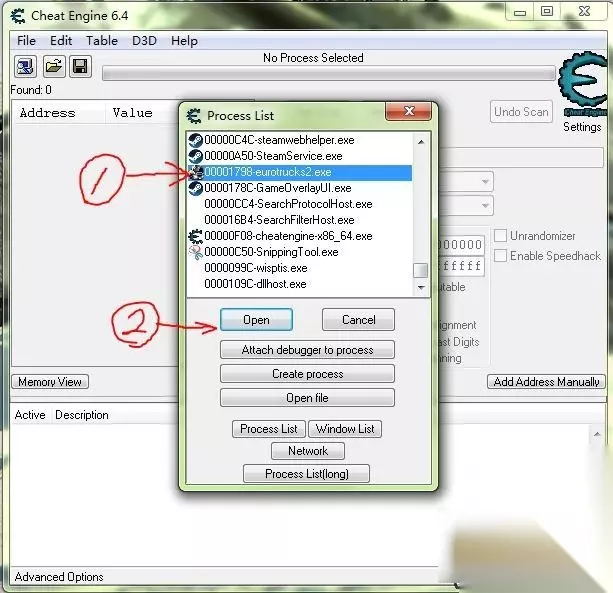
Task: Click the Cancel button
Action: coord(358,320)
